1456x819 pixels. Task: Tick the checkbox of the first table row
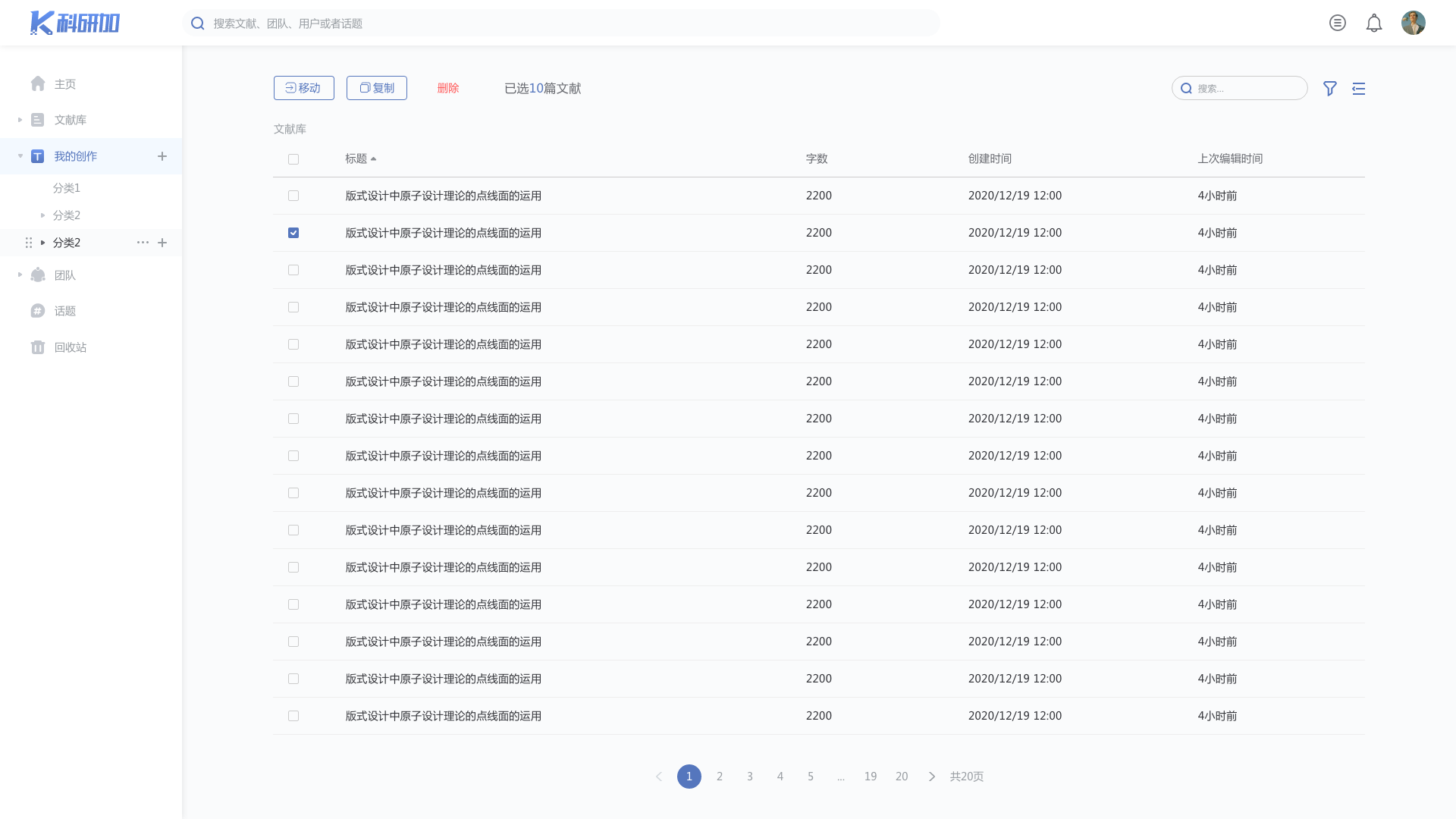tap(293, 196)
